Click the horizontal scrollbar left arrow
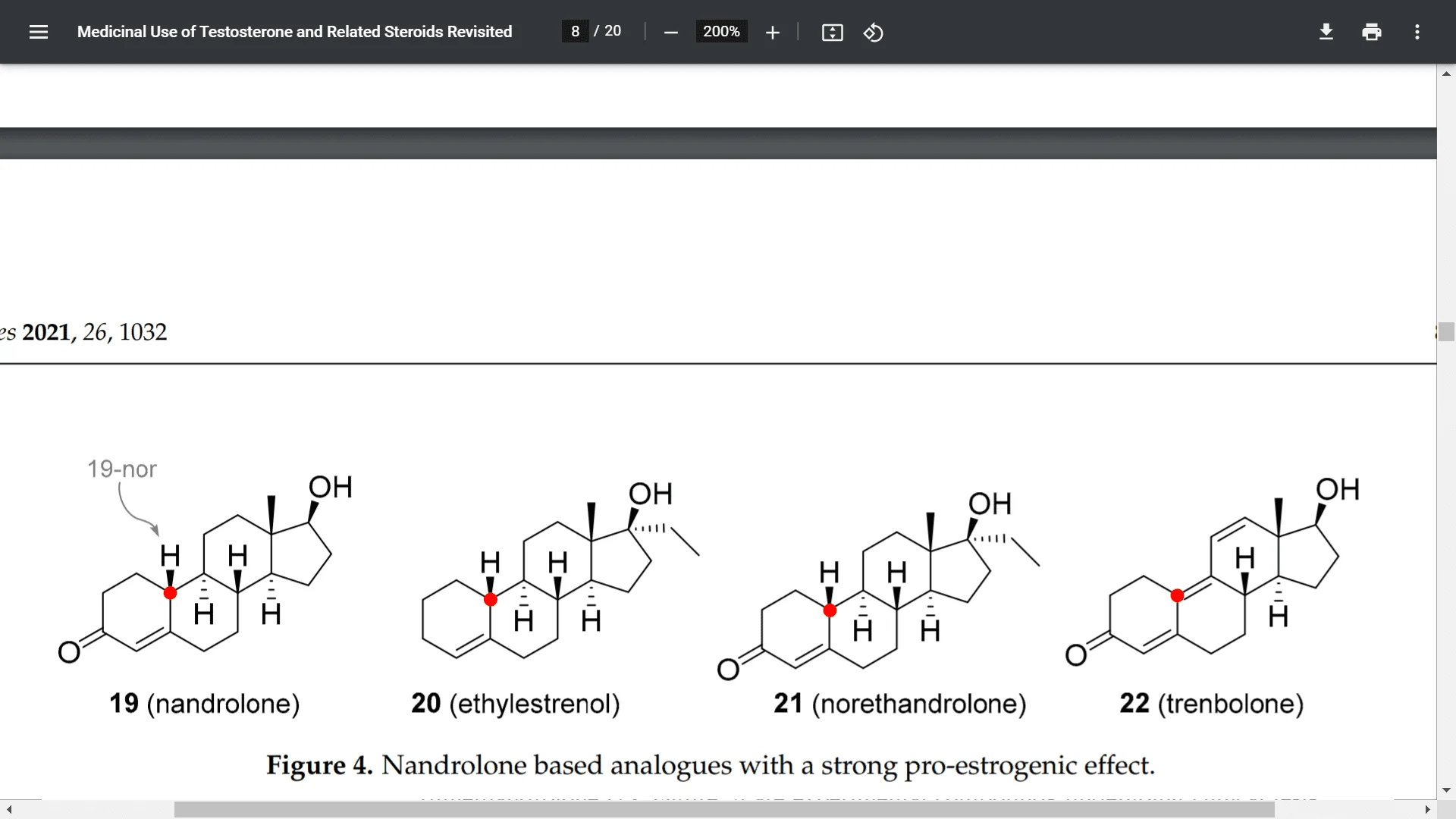This screenshot has width=1456, height=819. tap(8, 810)
